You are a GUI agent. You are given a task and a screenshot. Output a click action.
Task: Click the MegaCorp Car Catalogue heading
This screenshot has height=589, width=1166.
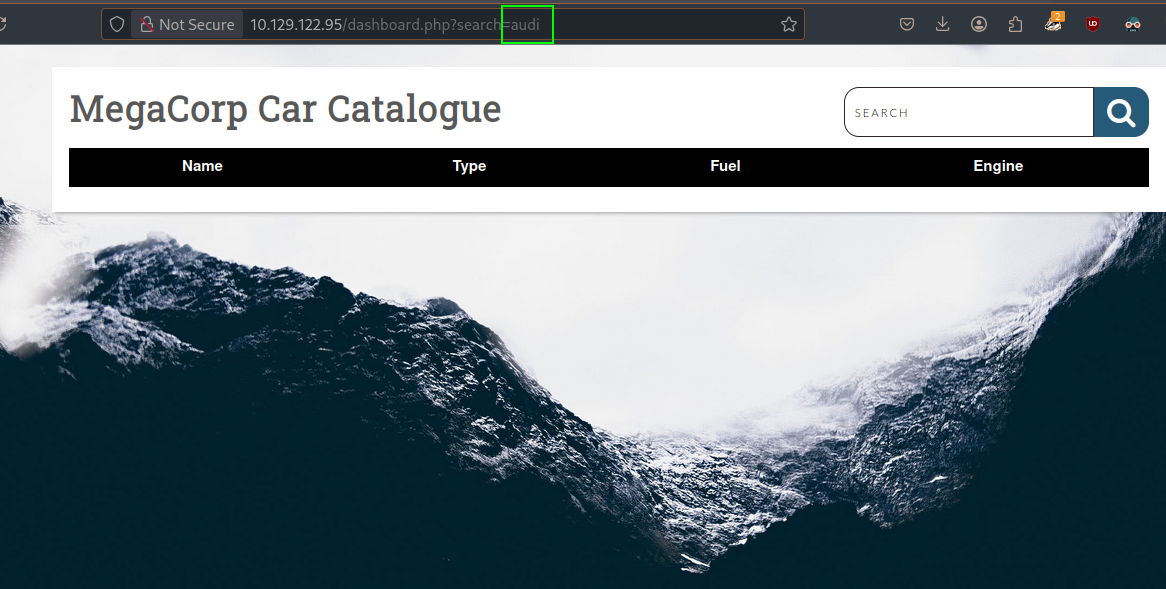(285, 108)
